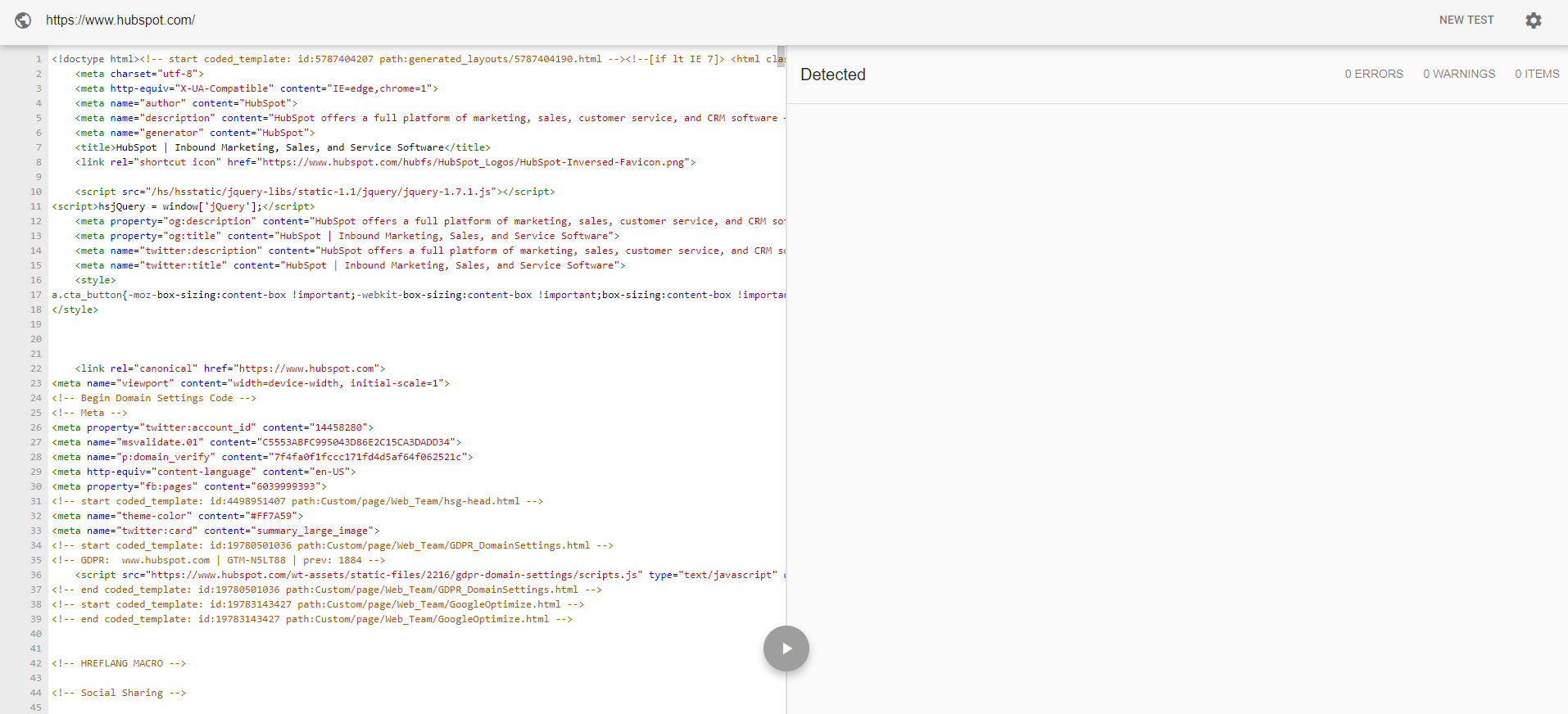
Task: Click the shortcut icon link line
Action: tap(385, 162)
